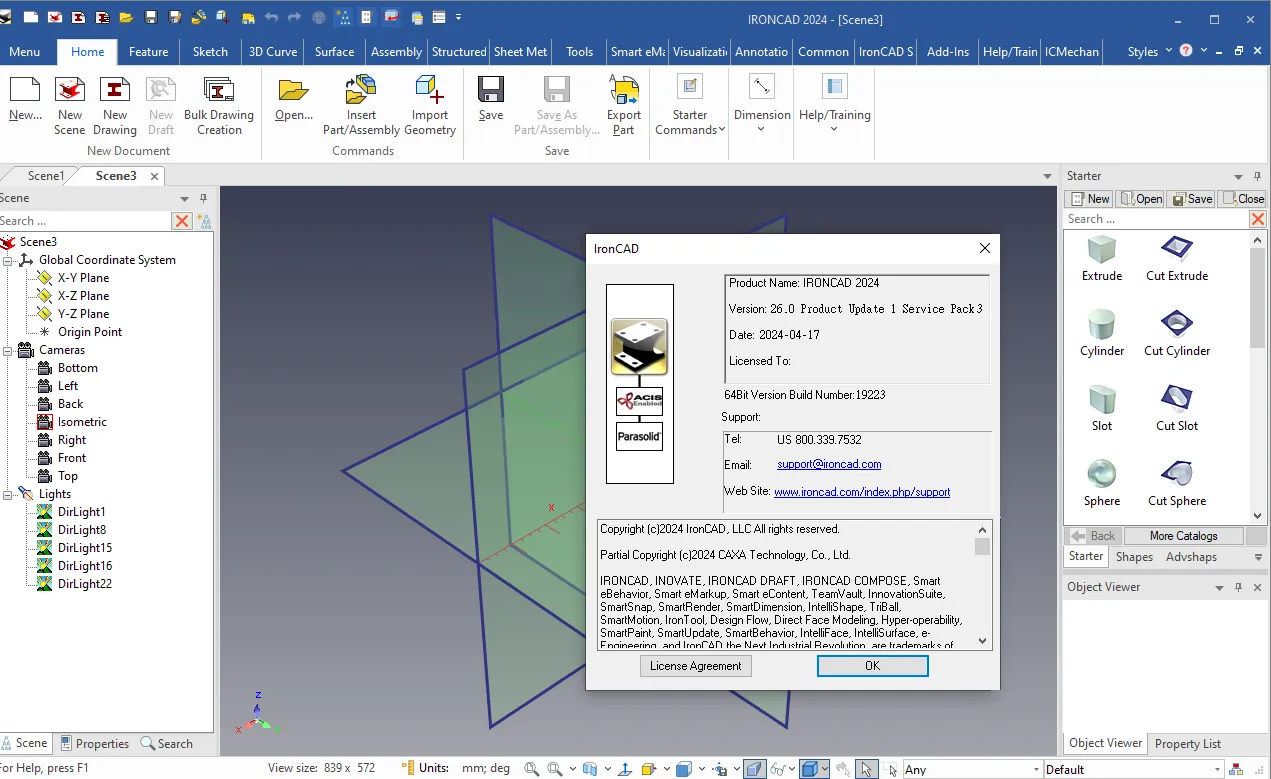This screenshot has width=1271, height=779.
Task: Collapse the Lights tree node
Action: [x=7, y=494]
